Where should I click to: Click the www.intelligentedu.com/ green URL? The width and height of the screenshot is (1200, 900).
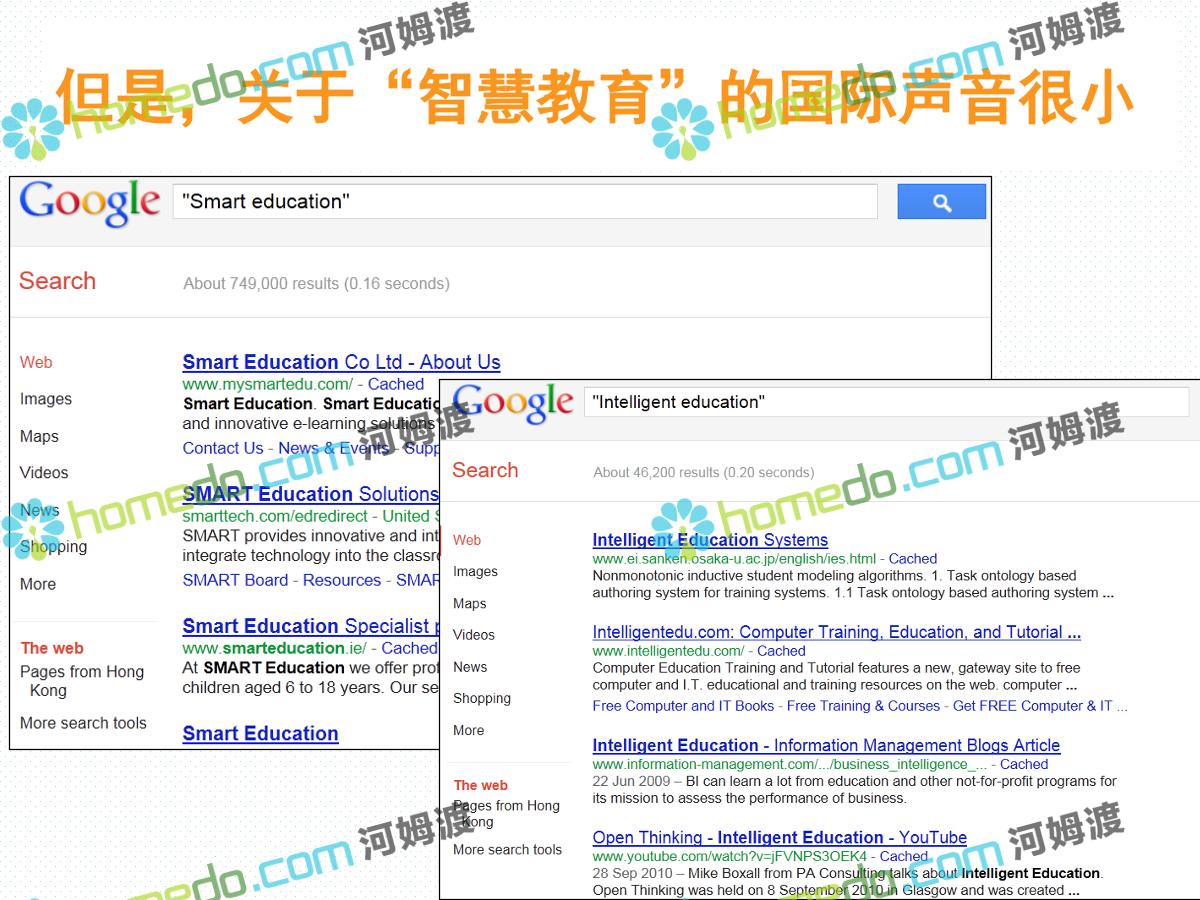pyautogui.click(x=668, y=651)
